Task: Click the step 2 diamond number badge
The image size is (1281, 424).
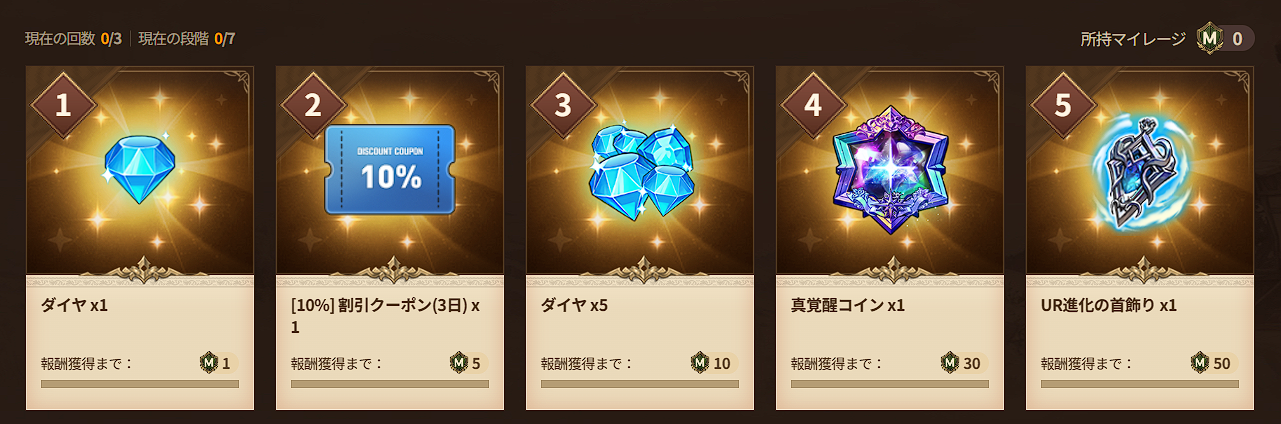Action: tap(313, 105)
